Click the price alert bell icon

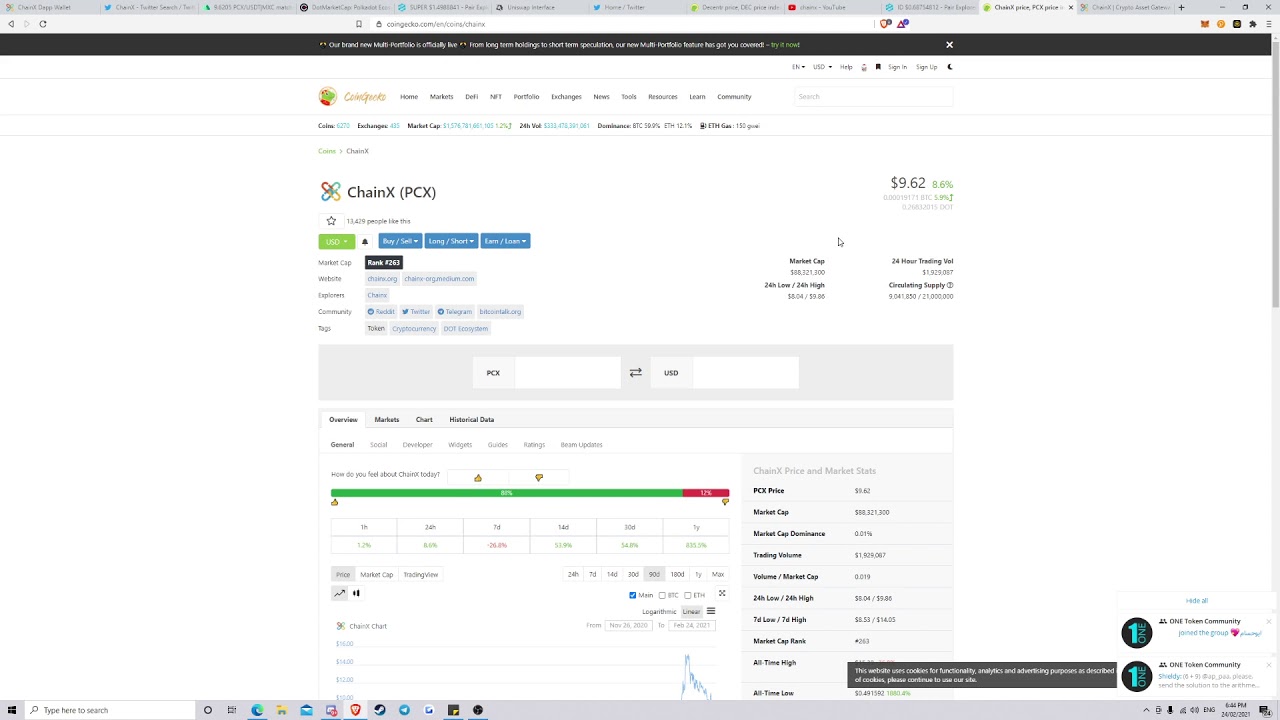pos(365,241)
